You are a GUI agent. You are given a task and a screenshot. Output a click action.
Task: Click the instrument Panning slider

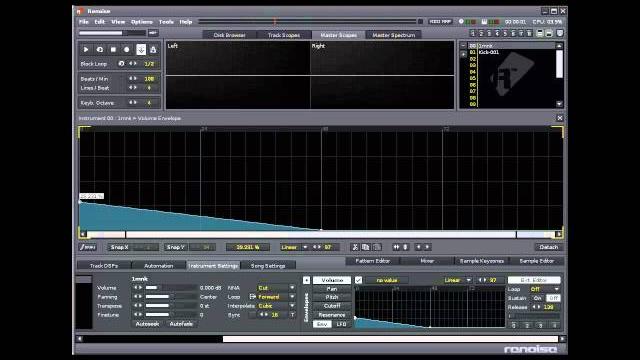coord(171,296)
